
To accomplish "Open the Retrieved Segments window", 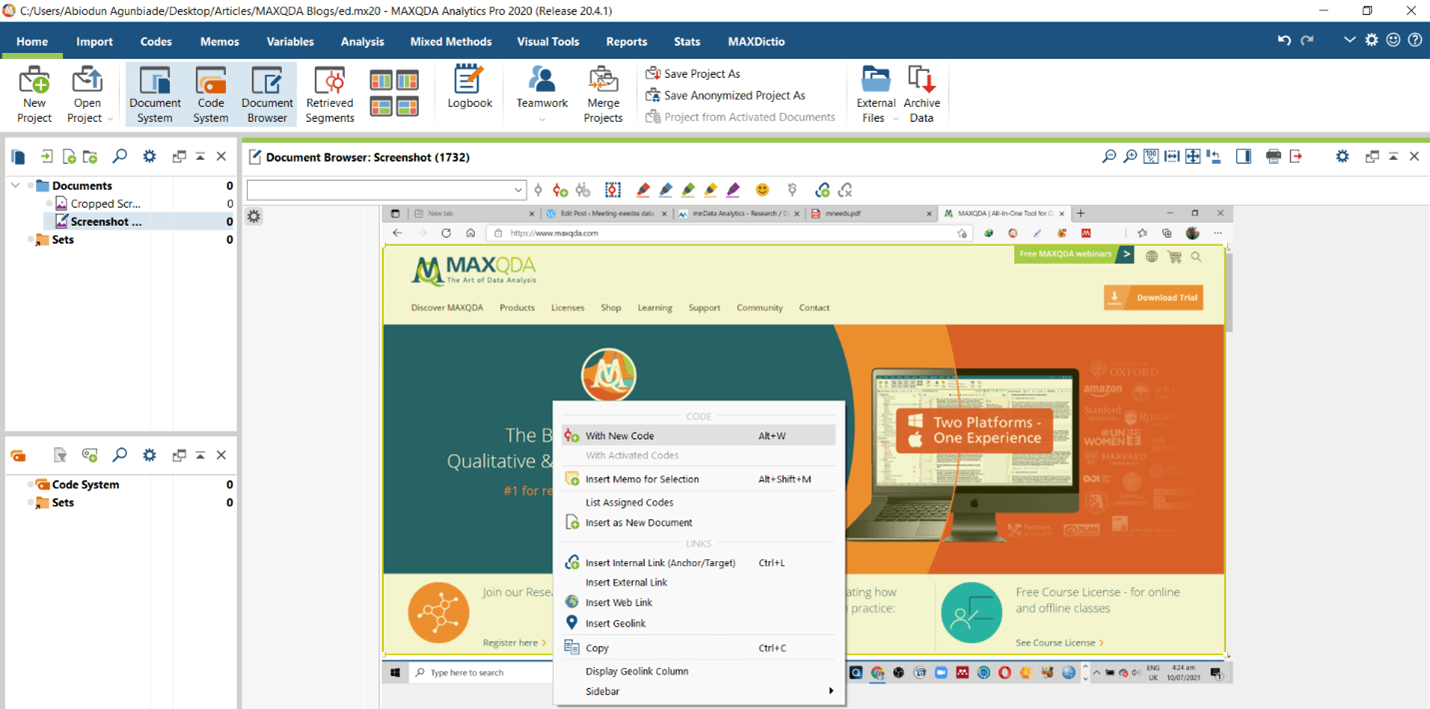I will [x=330, y=95].
